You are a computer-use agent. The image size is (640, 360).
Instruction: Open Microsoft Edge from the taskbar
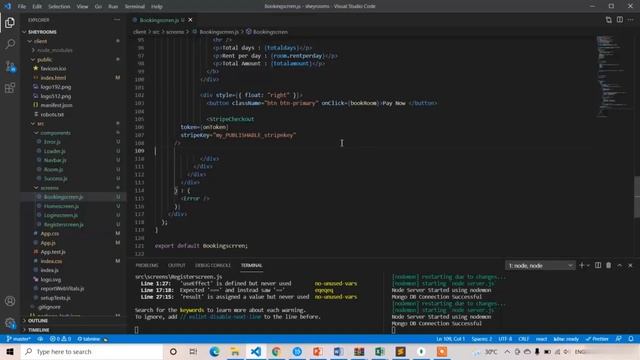(214, 351)
